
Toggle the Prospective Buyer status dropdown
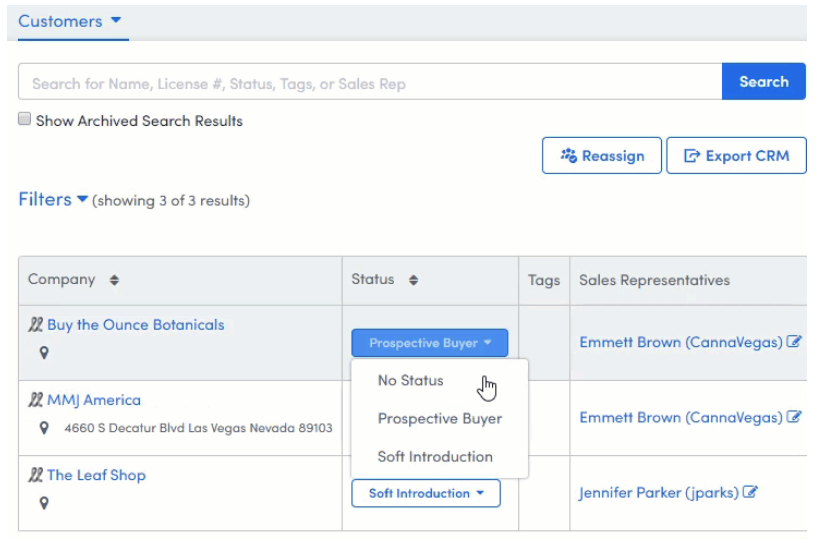[430, 343]
